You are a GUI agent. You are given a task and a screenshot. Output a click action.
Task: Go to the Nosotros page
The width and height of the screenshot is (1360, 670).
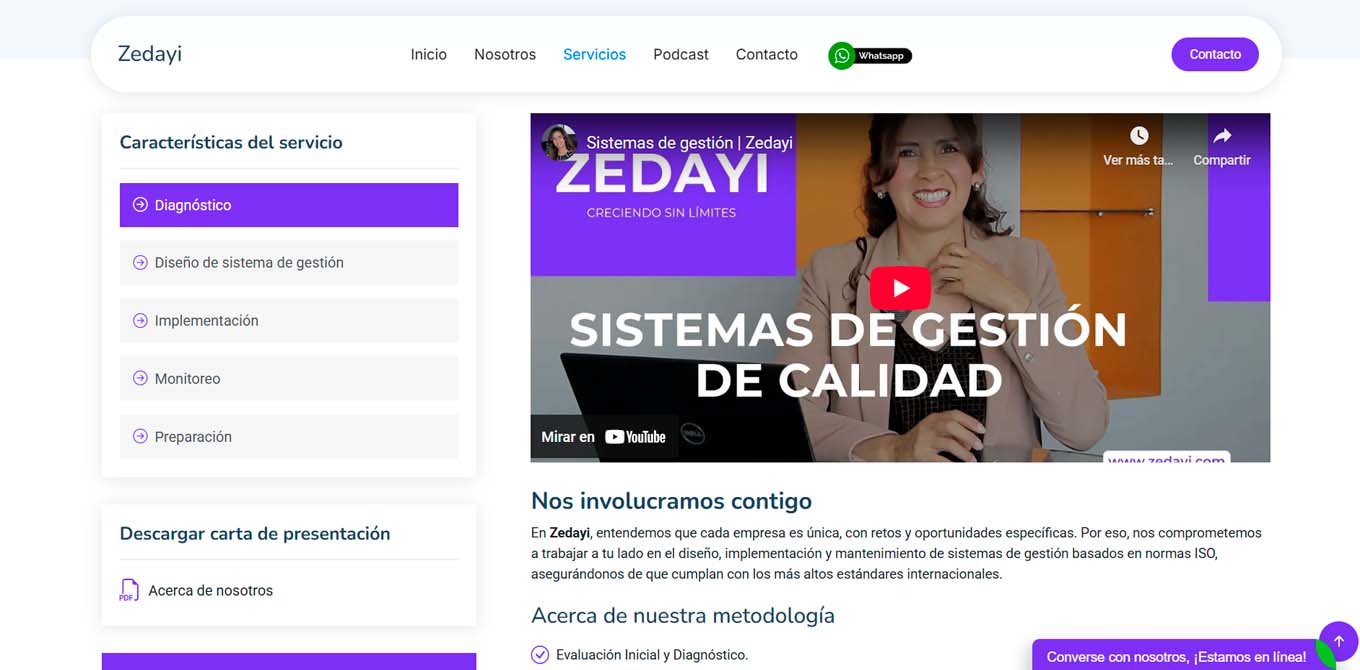pos(505,54)
